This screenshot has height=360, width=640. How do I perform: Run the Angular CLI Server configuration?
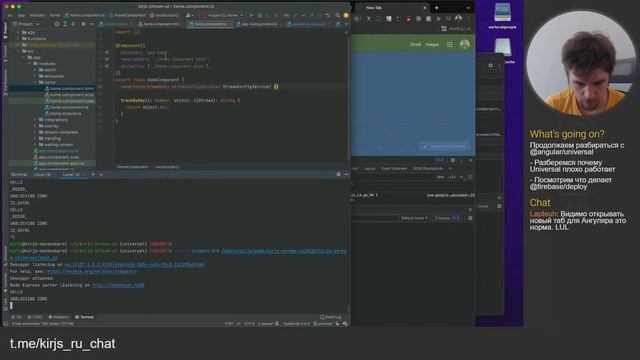tap(251, 15)
